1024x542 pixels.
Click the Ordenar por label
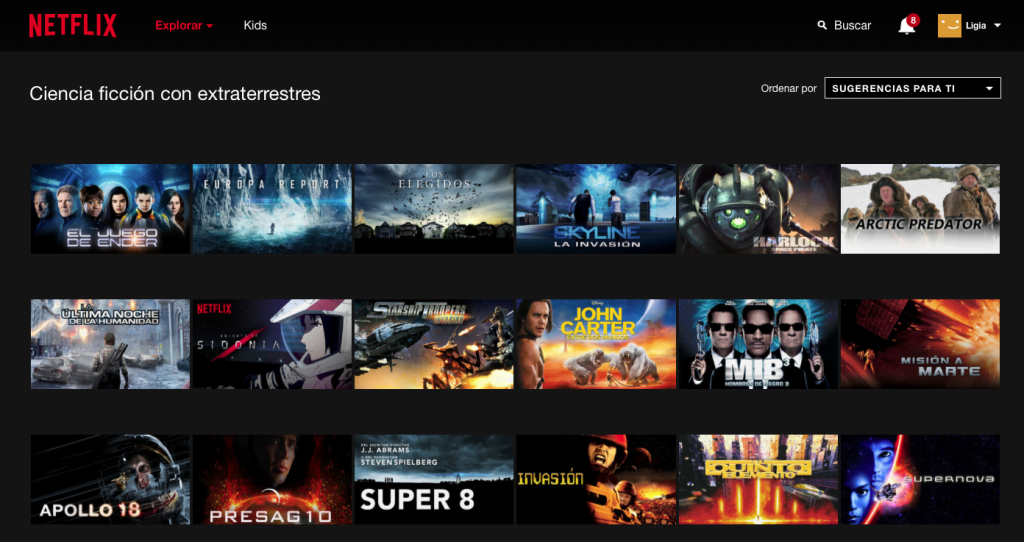coord(789,89)
